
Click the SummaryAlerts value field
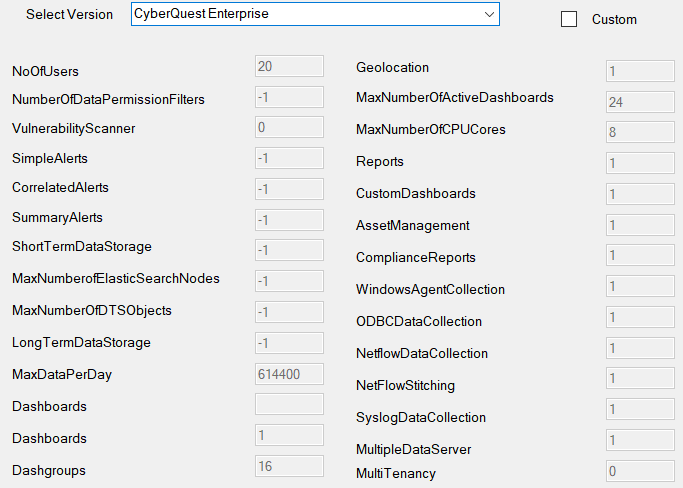tap(289, 220)
